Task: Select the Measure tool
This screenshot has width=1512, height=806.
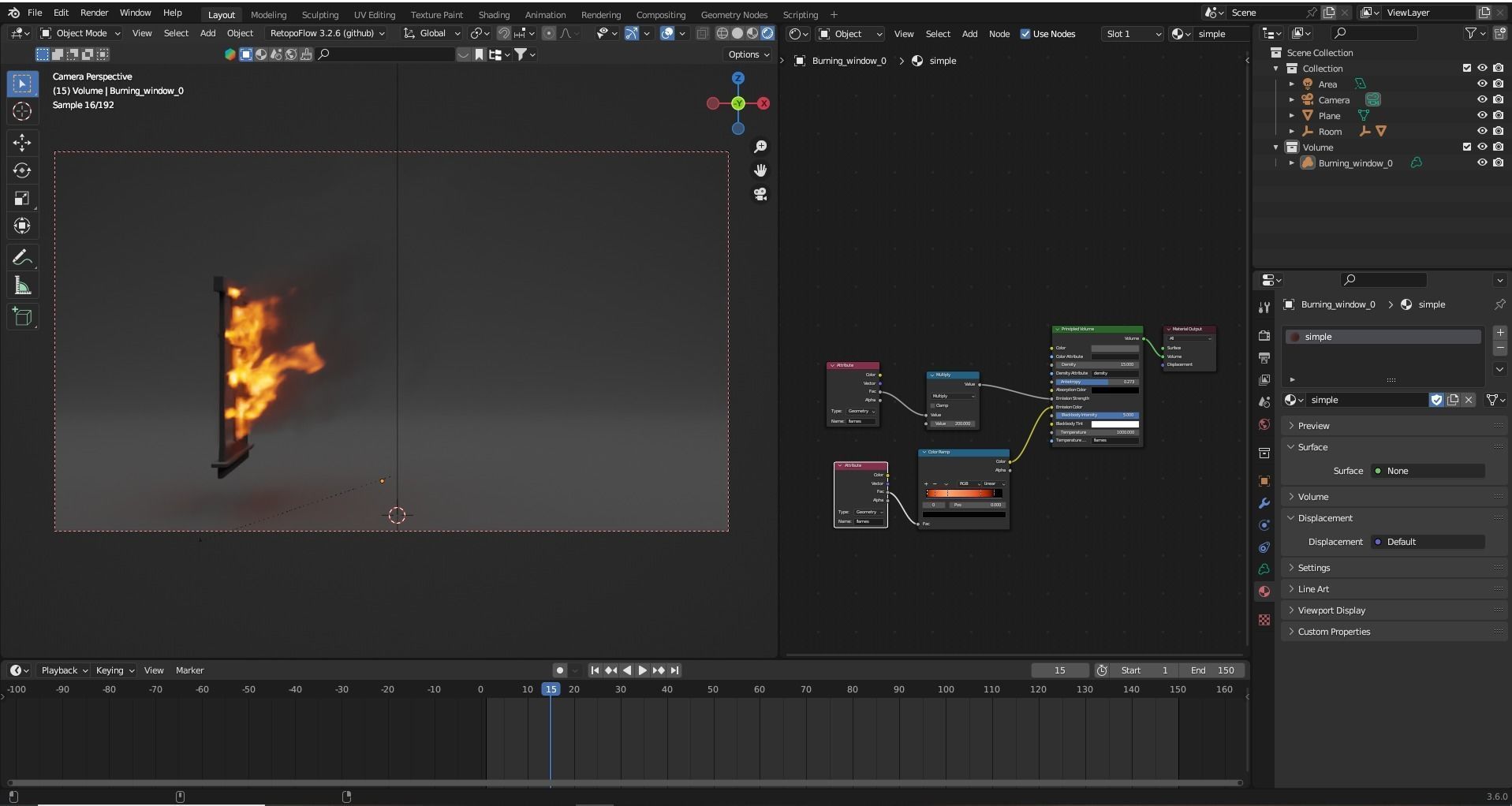Action: click(x=22, y=285)
